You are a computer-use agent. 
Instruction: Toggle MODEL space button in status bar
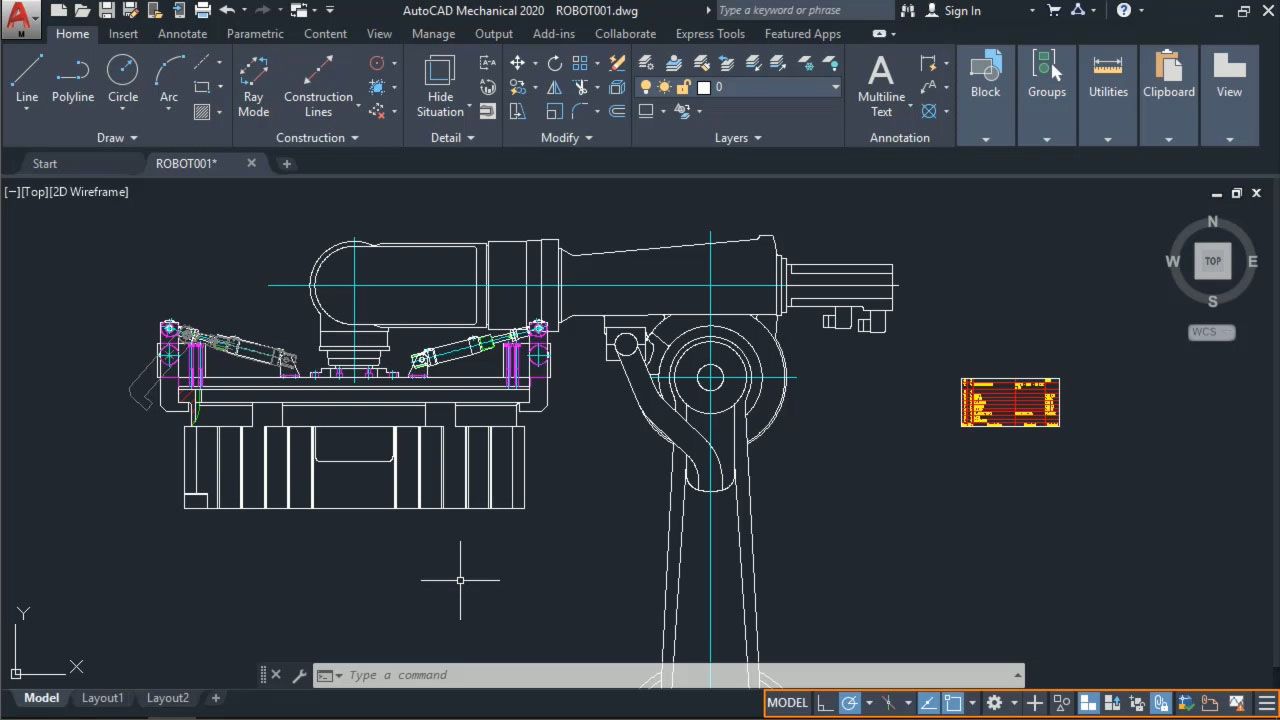click(787, 703)
